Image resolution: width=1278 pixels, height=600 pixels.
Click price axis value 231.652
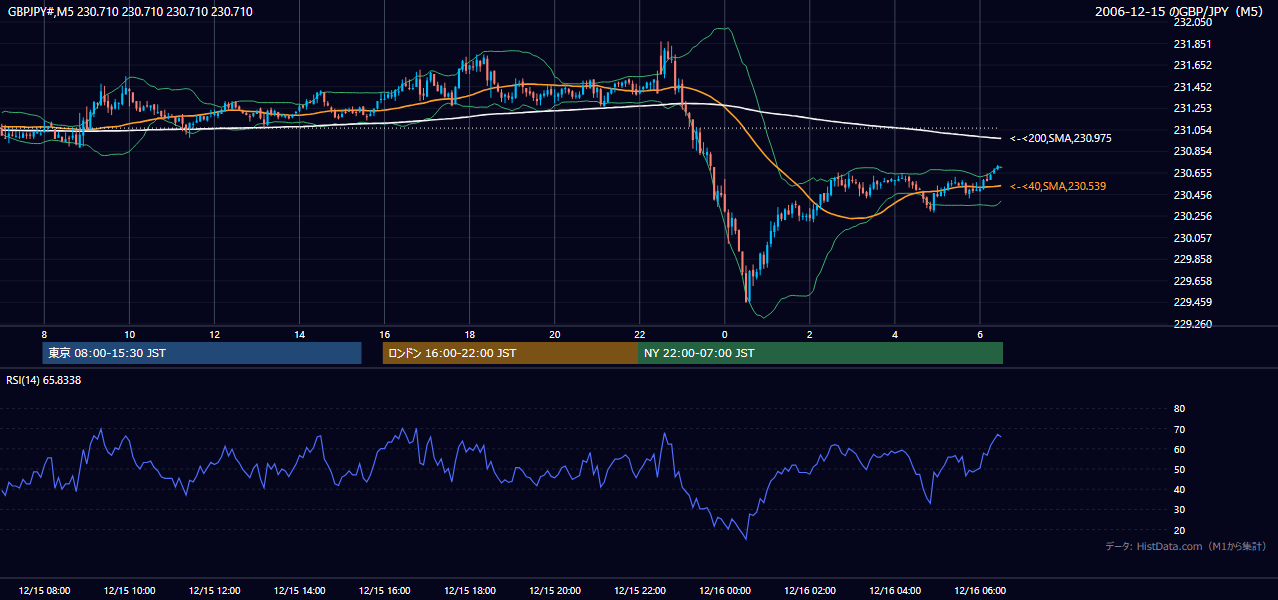click(1193, 65)
